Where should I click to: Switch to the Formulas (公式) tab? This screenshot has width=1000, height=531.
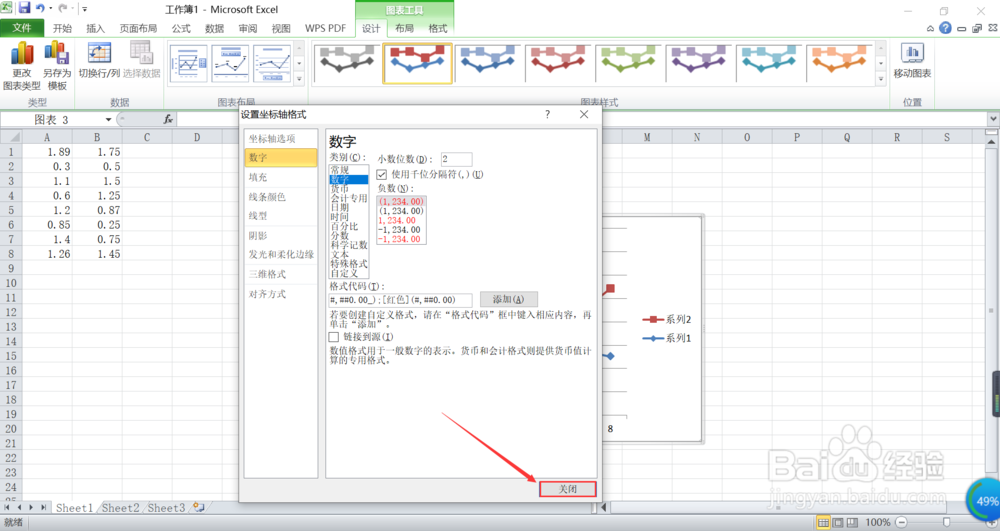(x=181, y=28)
